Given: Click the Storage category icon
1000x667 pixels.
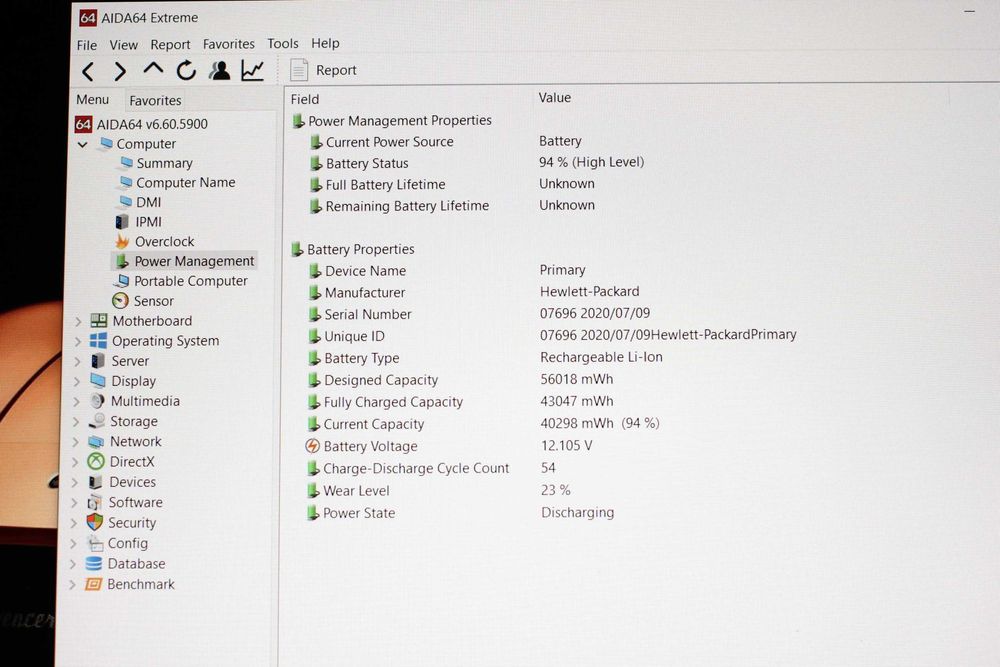Looking at the screenshot, I should (x=97, y=421).
